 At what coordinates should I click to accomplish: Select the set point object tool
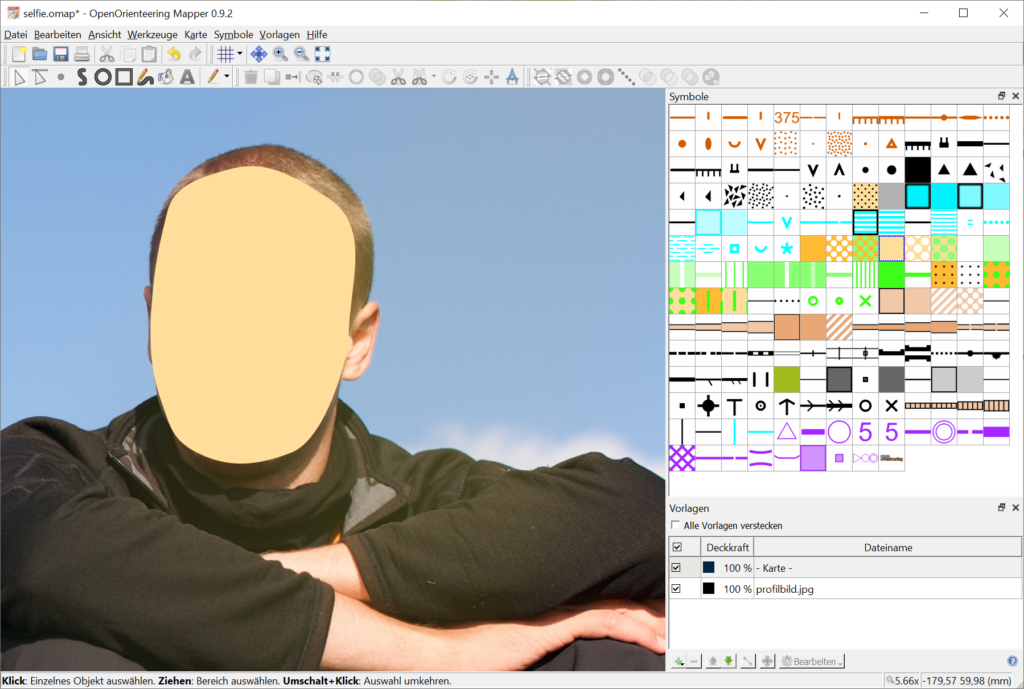60,77
